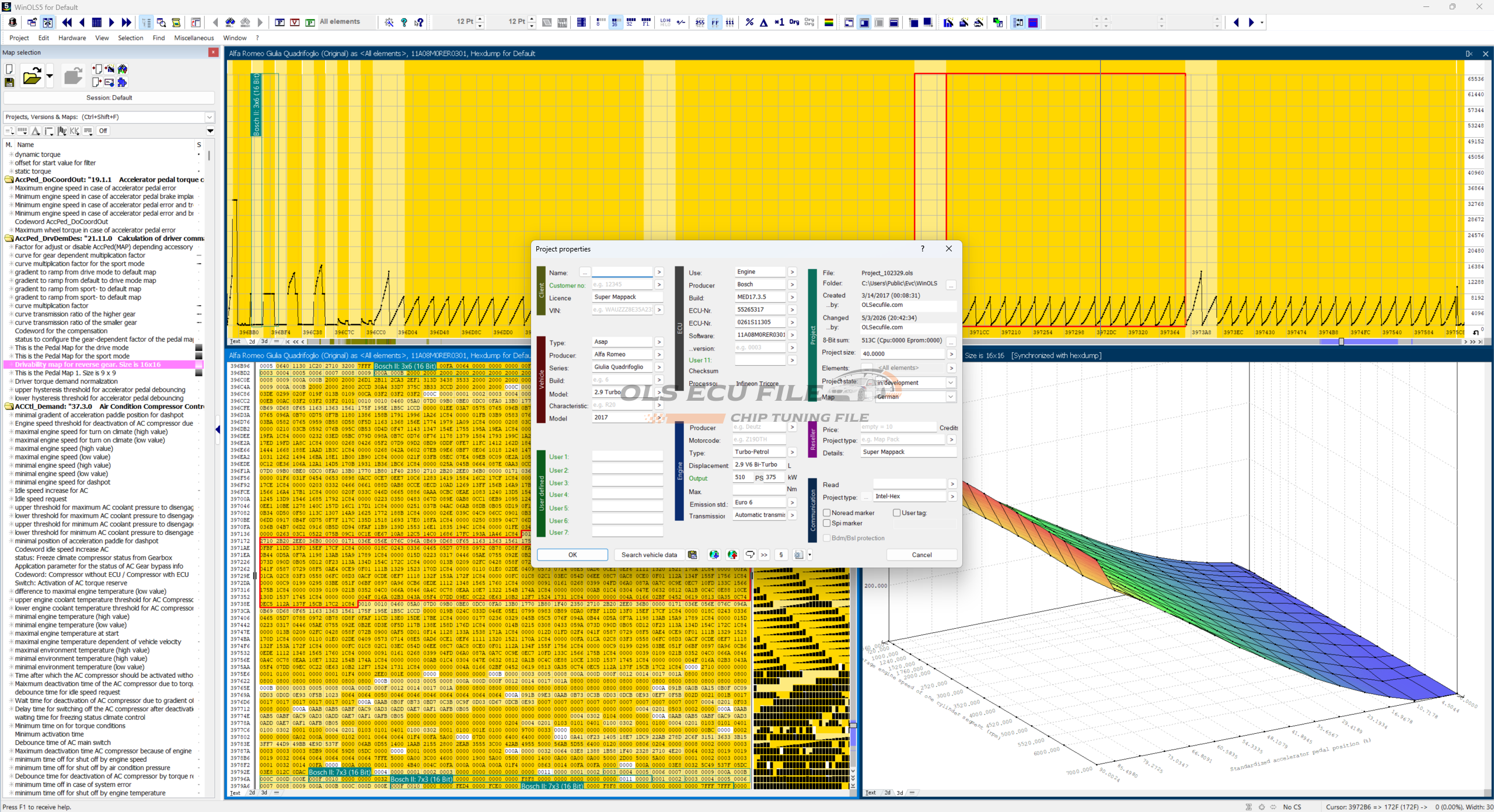1494x812 pixels.
Task: Click the +/- sign toggle icon in toolbar
Action: click(x=681, y=22)
